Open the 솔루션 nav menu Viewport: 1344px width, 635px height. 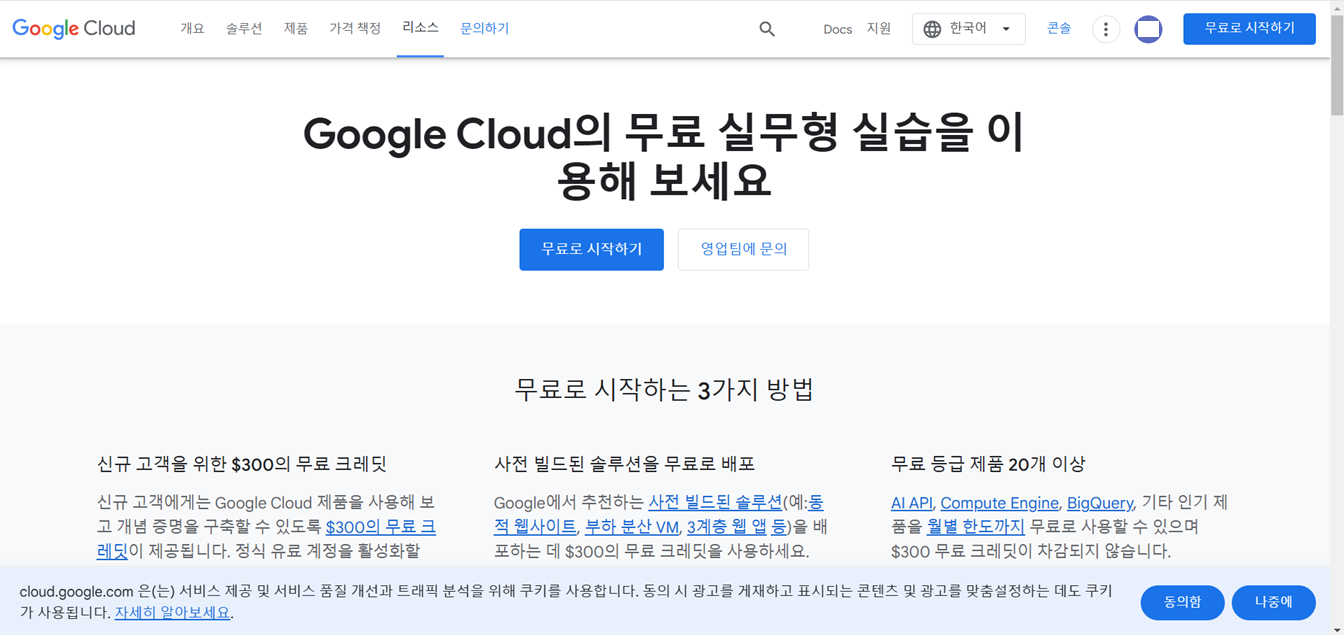coord(244,29)
